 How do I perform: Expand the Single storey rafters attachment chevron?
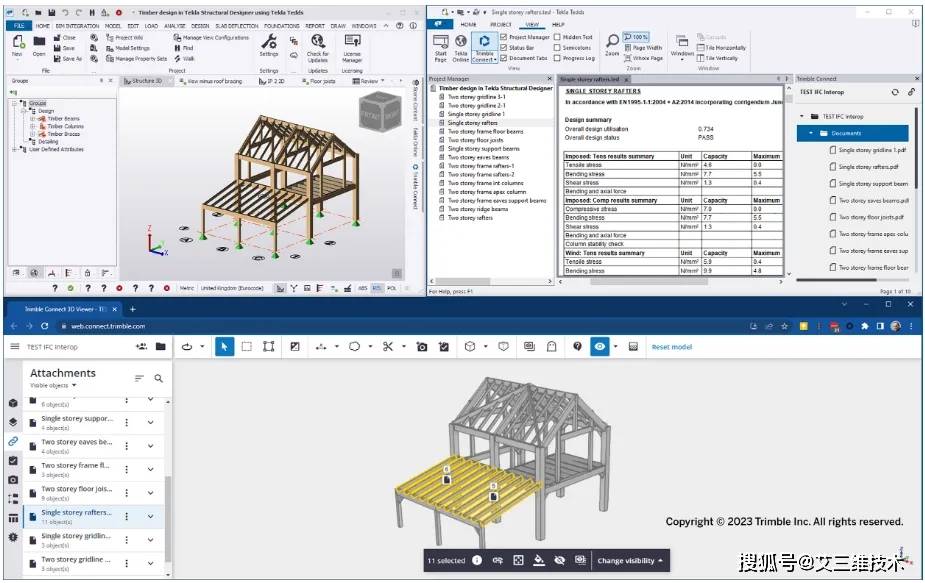point(150,516)
